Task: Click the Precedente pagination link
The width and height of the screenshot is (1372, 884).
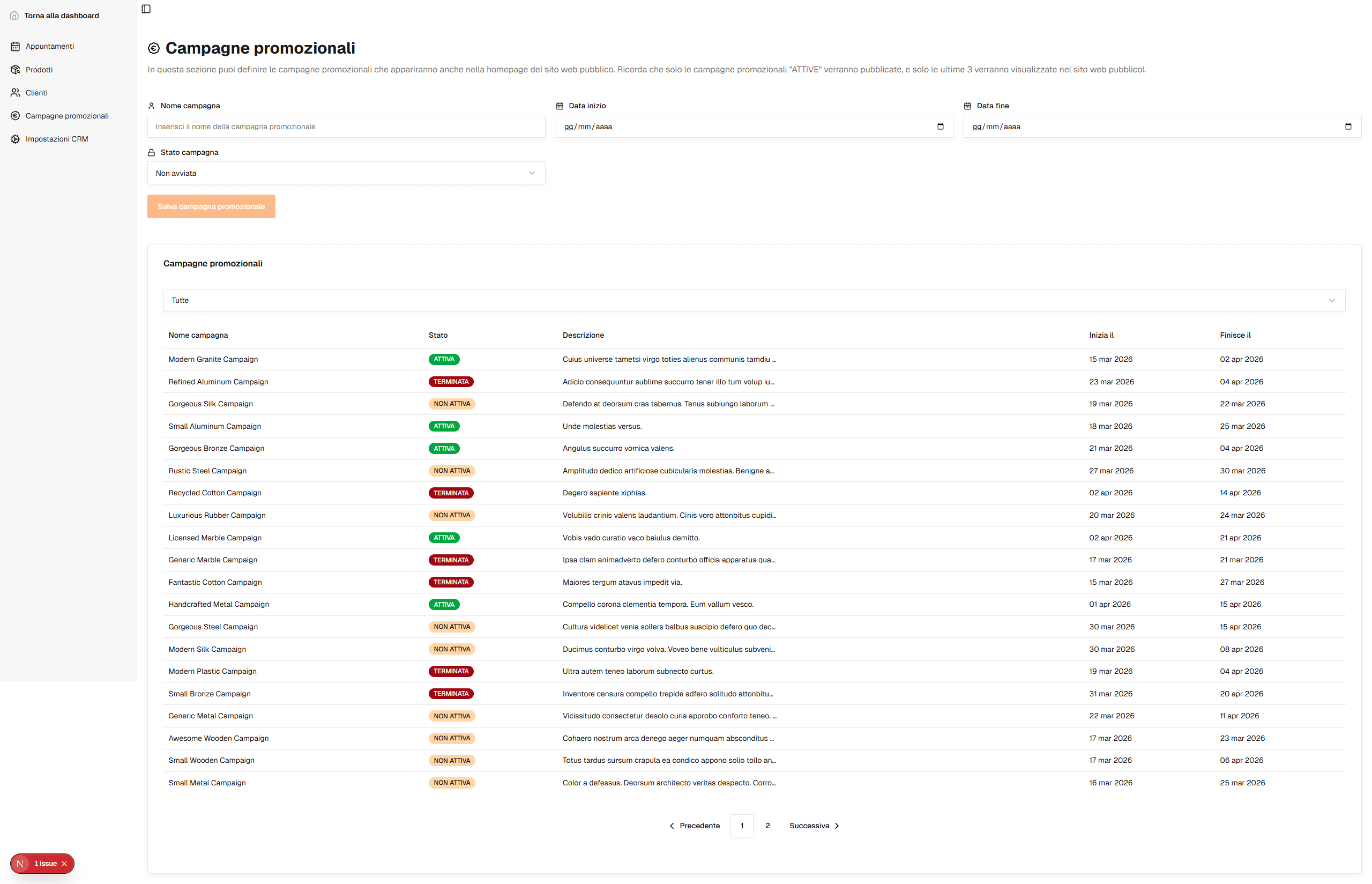Action: (695, 826)
